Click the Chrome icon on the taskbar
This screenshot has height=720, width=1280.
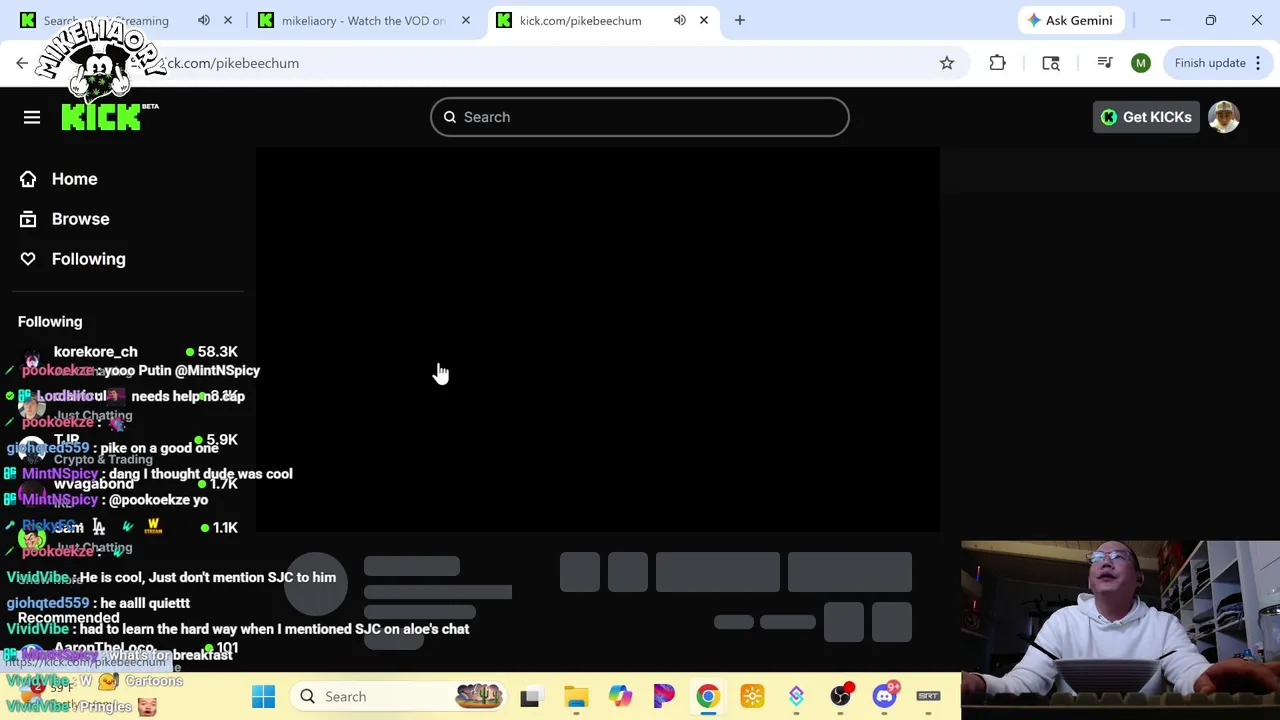click(708, 696)
